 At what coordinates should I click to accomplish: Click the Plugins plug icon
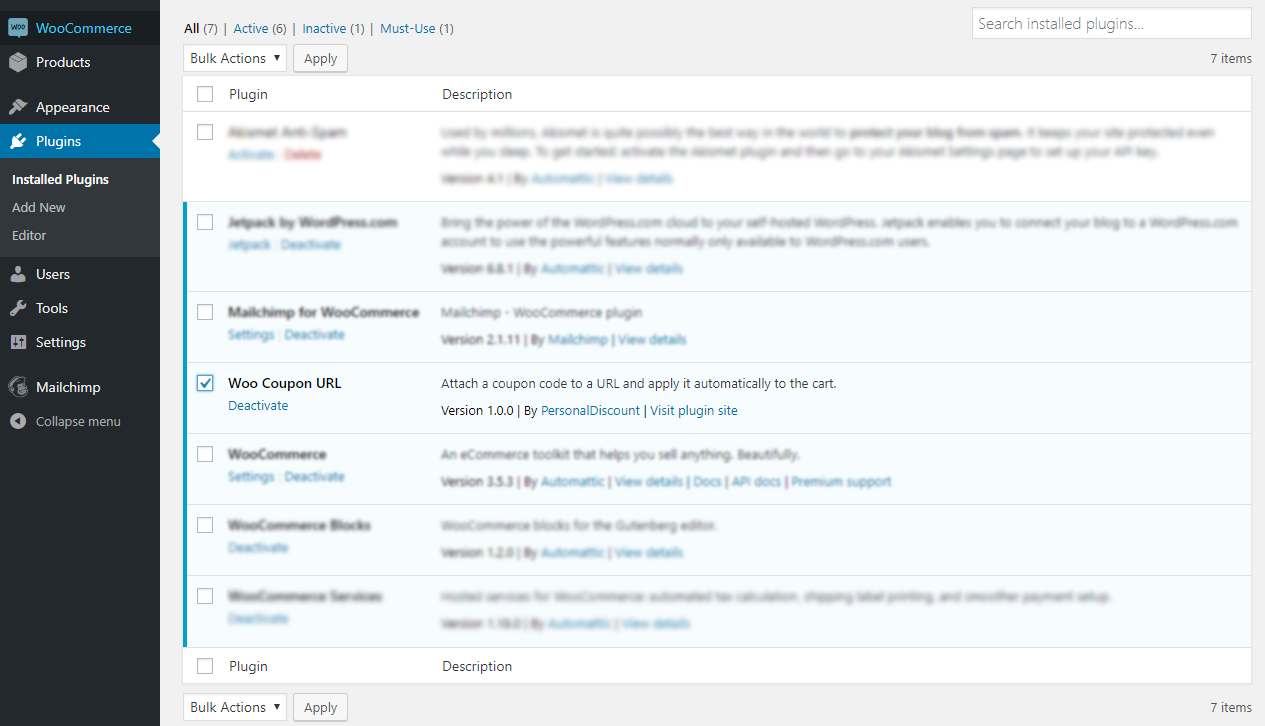[18, 141]
